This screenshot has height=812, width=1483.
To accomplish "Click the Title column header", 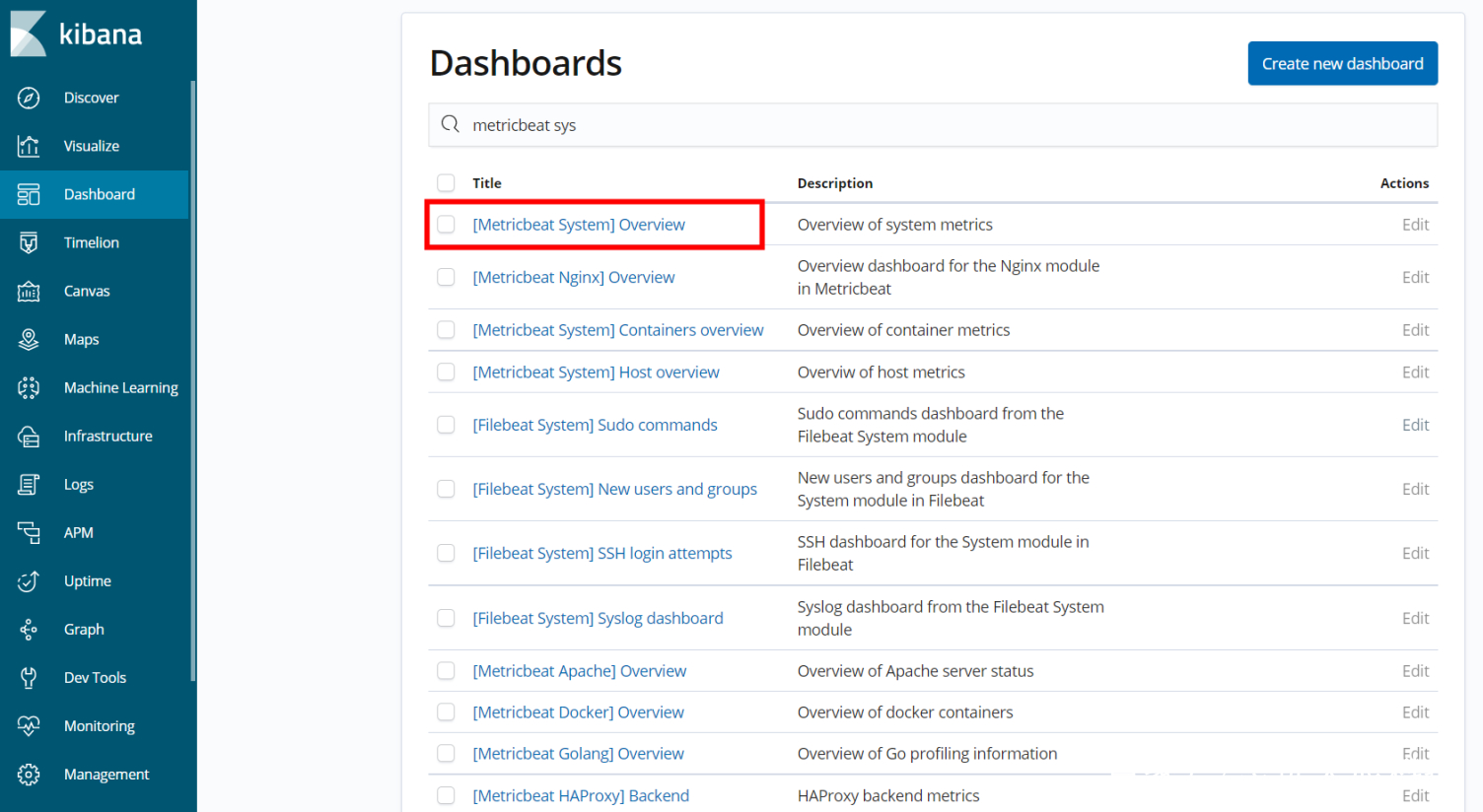I will point(487,183).
